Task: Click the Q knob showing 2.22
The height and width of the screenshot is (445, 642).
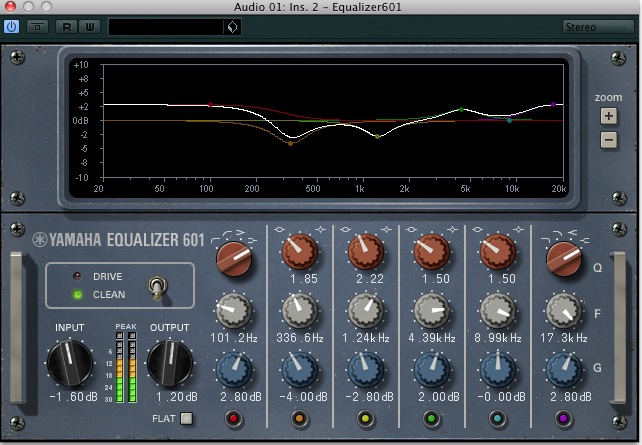Action: tap(365, 251)
